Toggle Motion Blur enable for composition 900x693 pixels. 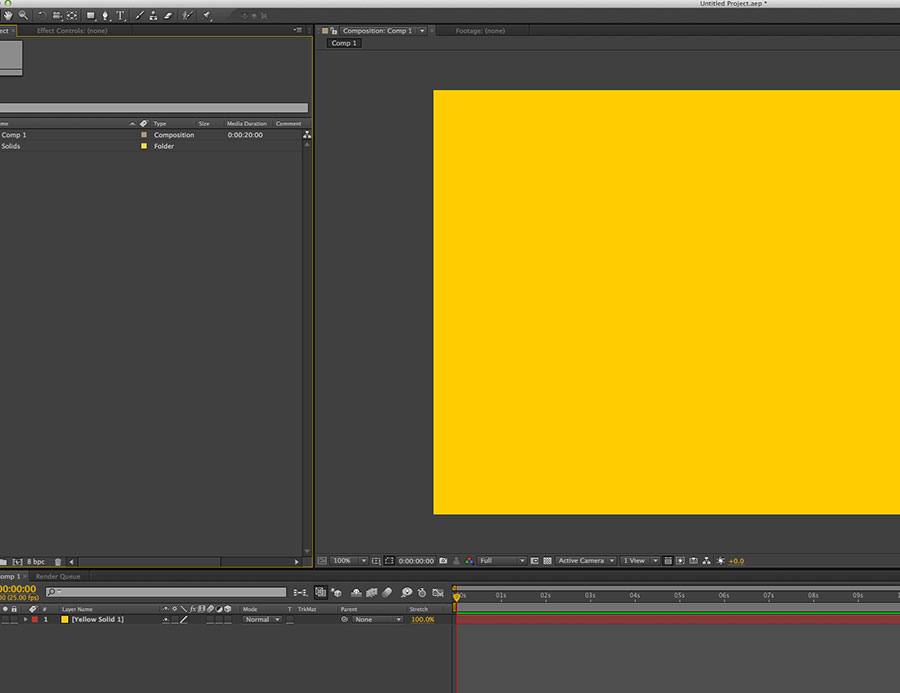387,593
